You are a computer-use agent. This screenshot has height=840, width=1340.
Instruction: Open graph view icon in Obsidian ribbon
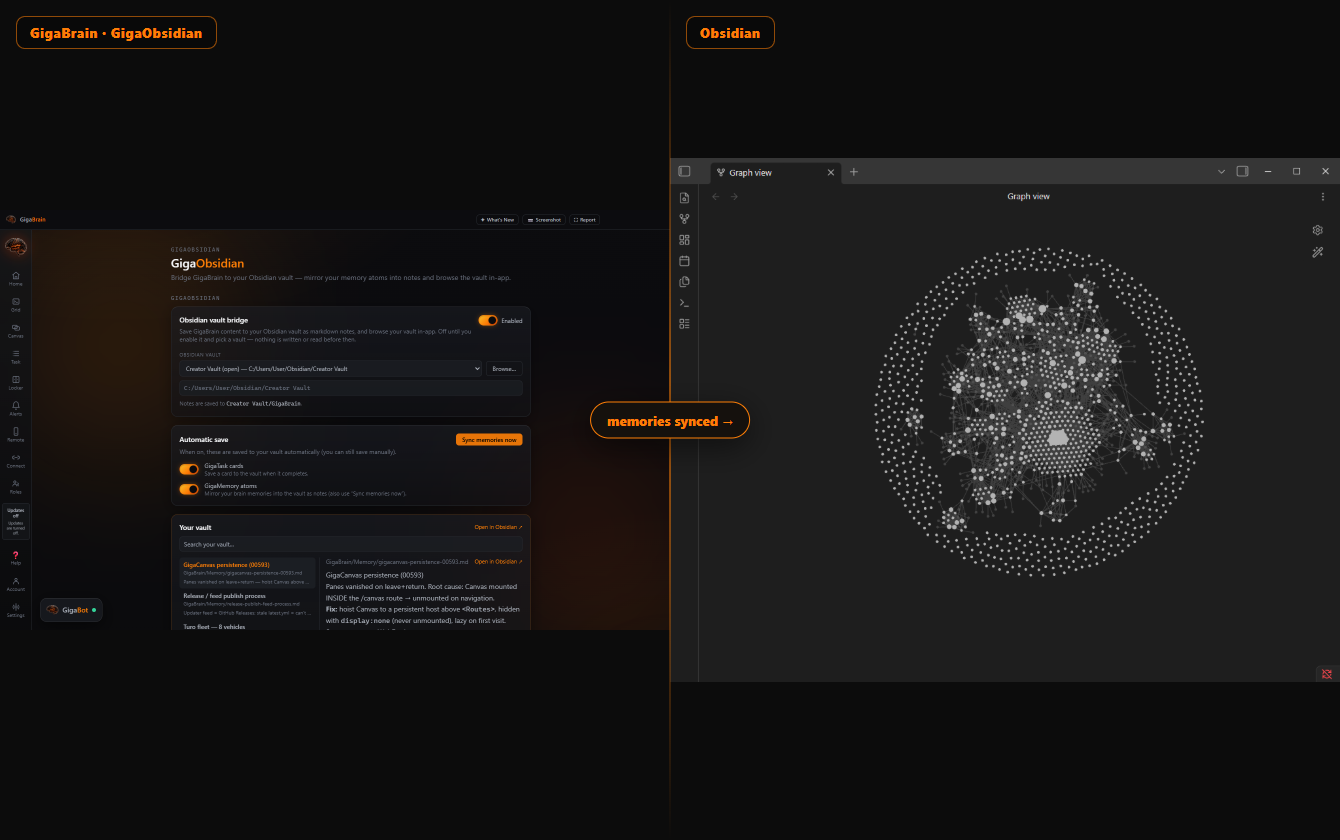pos(684,219)
